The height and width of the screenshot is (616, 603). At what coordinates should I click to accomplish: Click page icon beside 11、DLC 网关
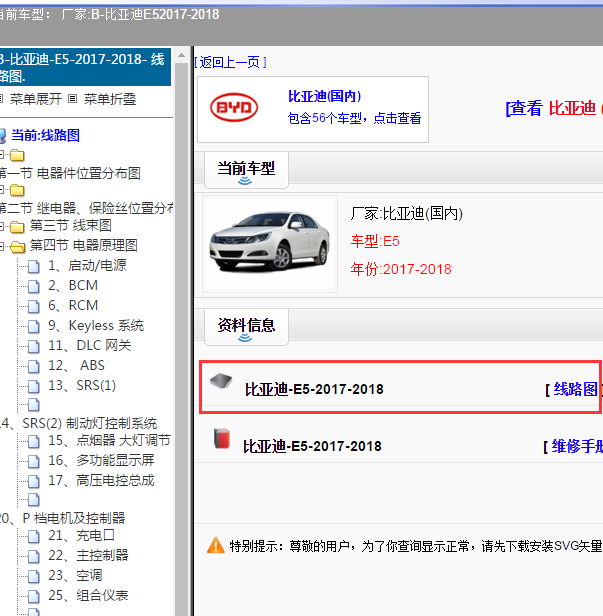point(34,346)
